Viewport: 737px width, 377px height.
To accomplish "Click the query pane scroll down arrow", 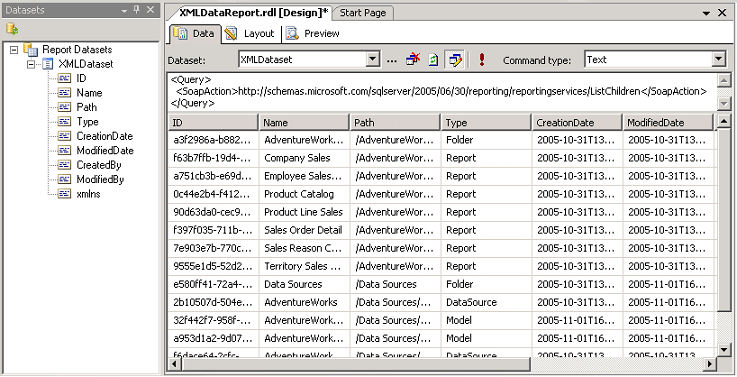I will 724,103.
